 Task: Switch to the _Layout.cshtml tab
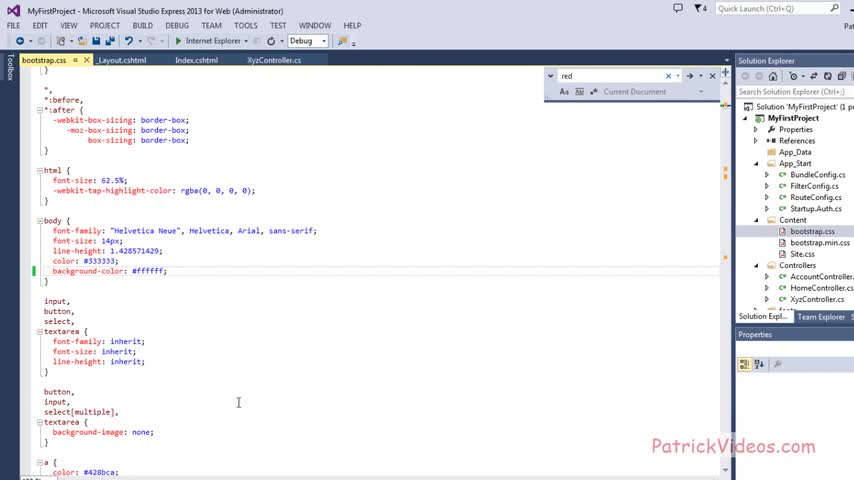click(x=121, y=60)
